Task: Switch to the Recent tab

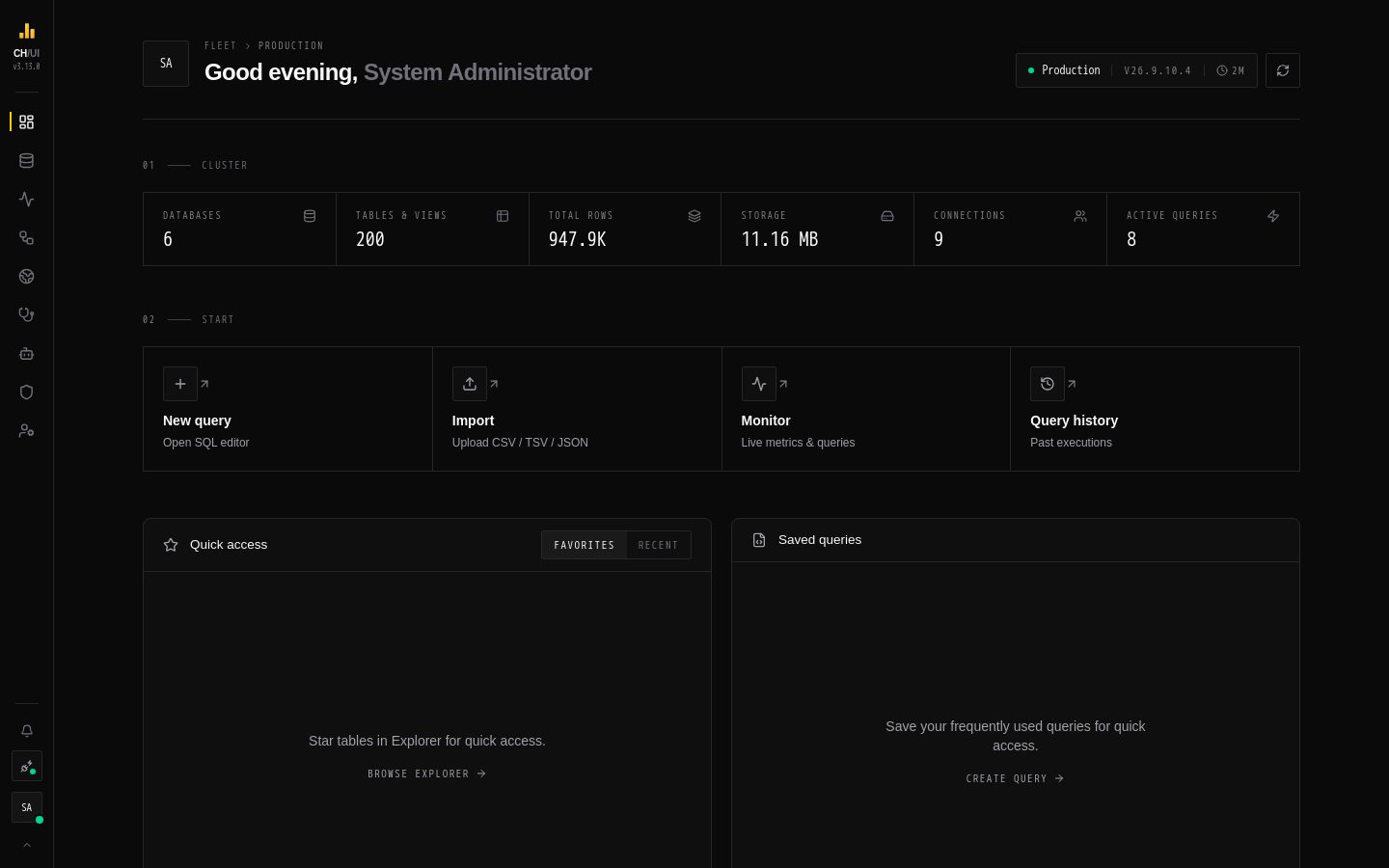Action: pyautogui.click(x=658, y=545)
